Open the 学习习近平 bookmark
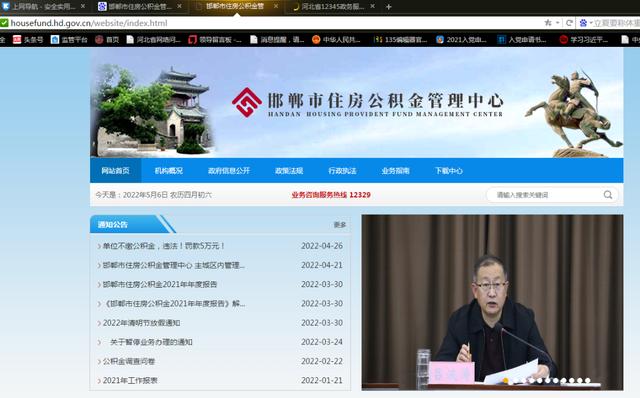This screenshot has width=640, height=398. [x=584, y=40]
